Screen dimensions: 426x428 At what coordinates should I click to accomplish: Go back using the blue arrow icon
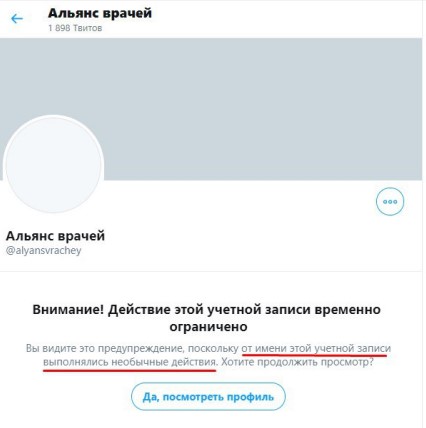17,19
